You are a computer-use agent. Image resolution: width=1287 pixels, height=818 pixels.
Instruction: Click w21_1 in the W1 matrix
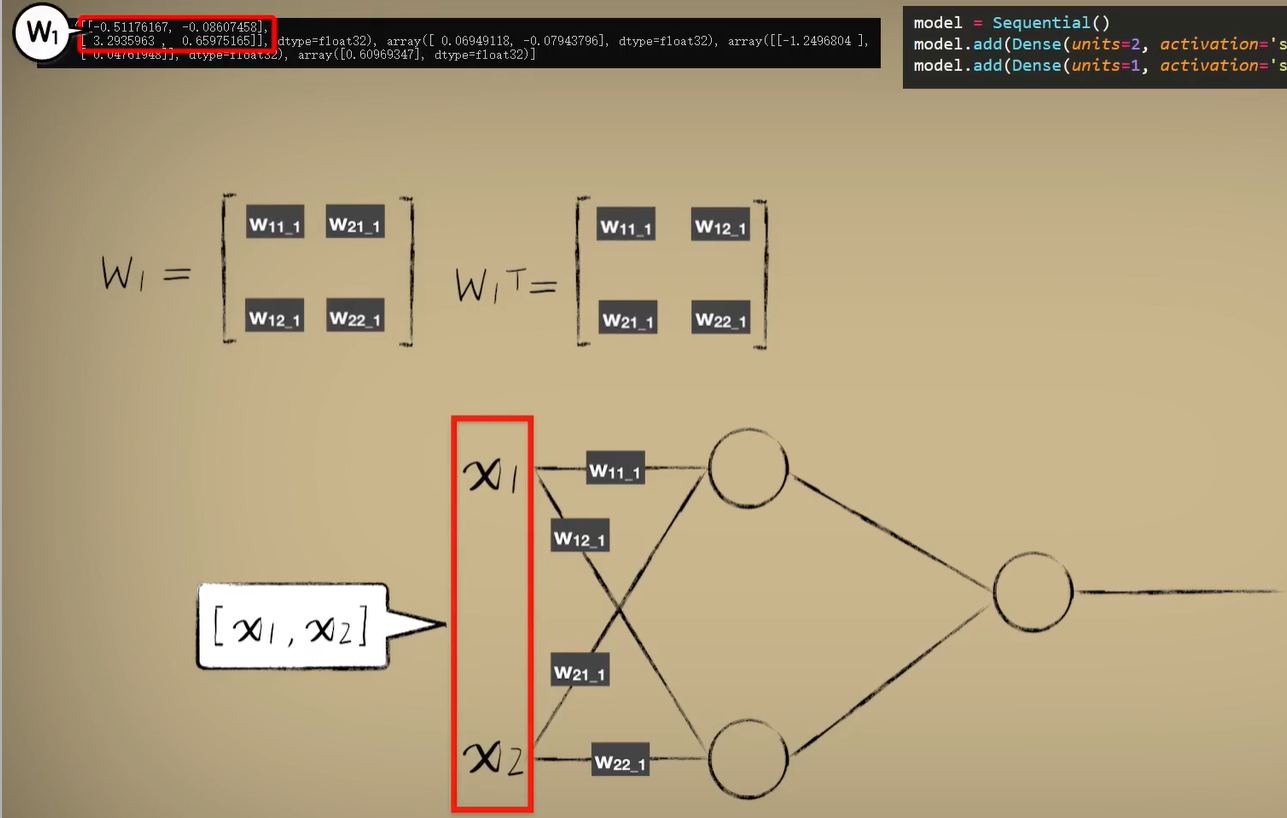[x=355, y=223]
